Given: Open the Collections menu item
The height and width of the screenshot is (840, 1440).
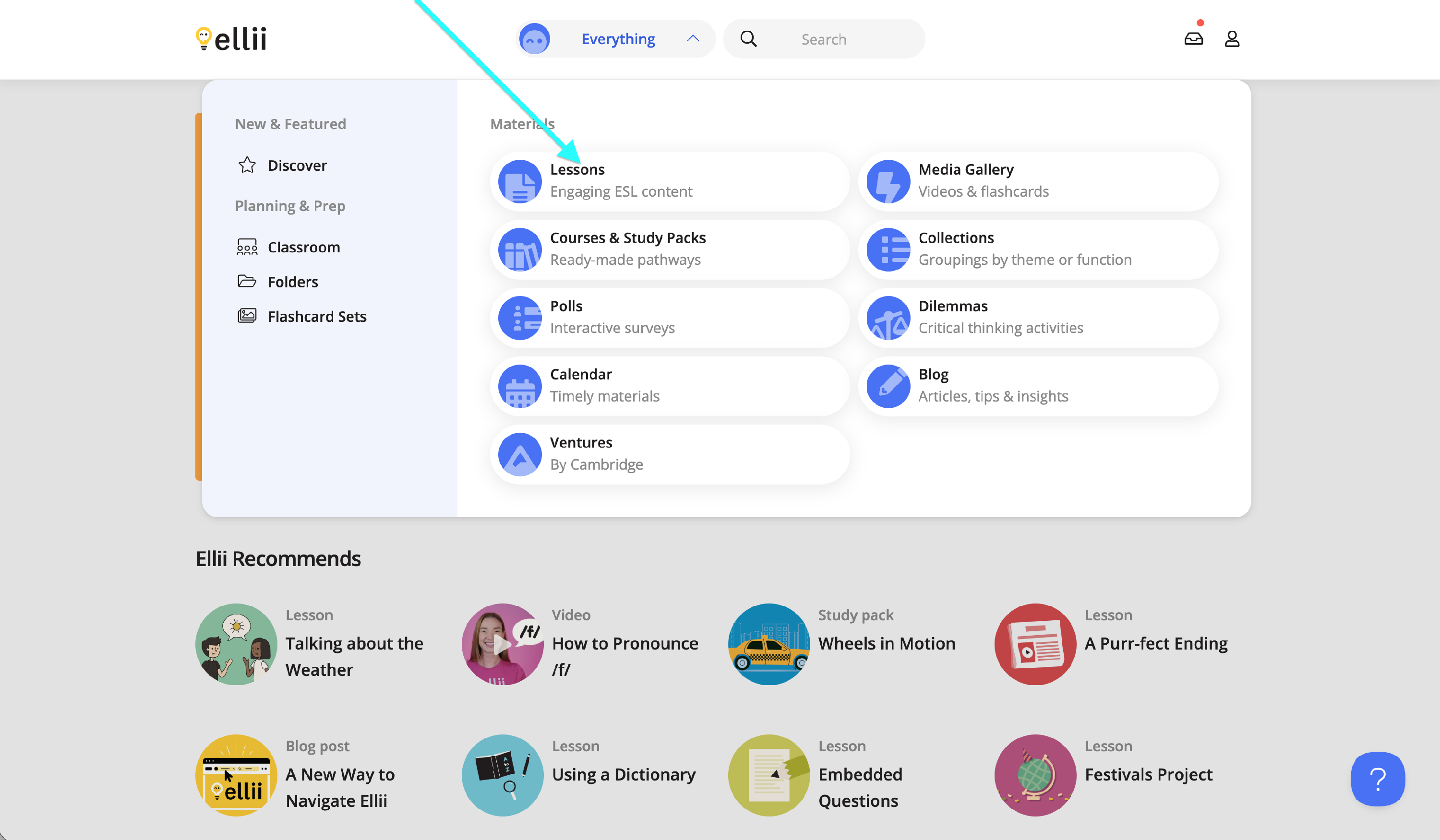Looking at the screenshot, I should click(x=955, y=238).
